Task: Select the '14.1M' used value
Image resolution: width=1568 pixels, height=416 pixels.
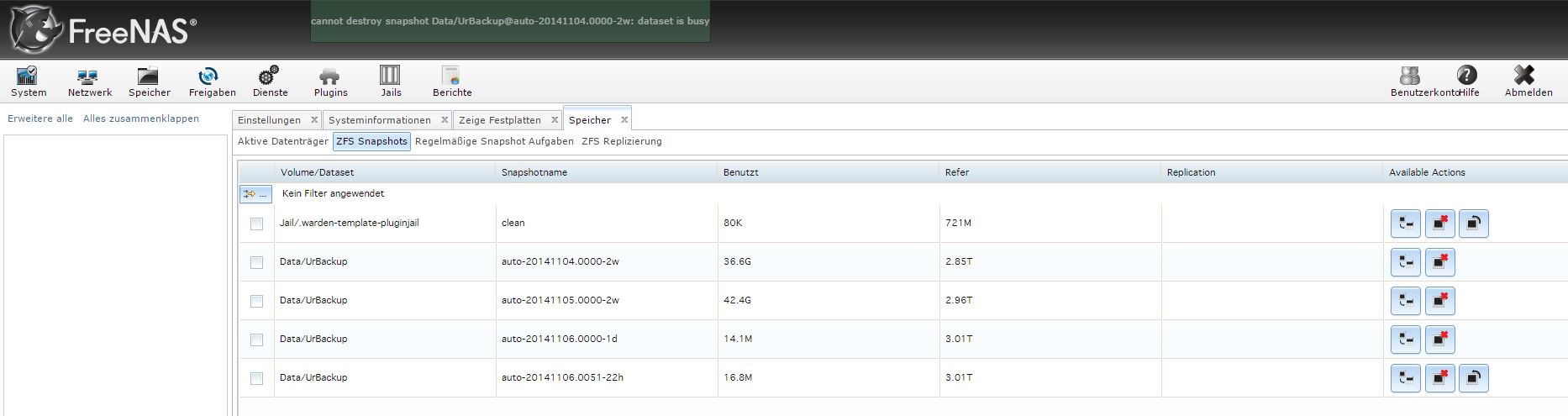Action: coord(738,339)
